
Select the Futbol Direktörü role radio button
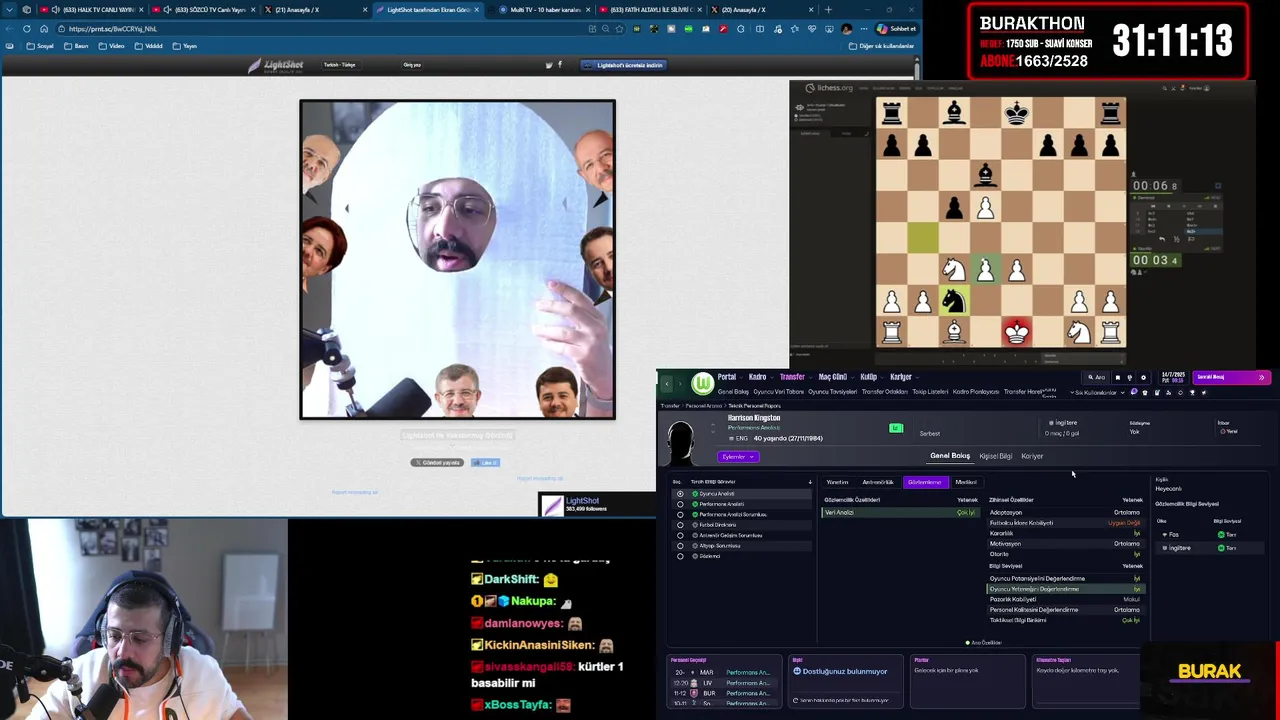pos(680,525)
